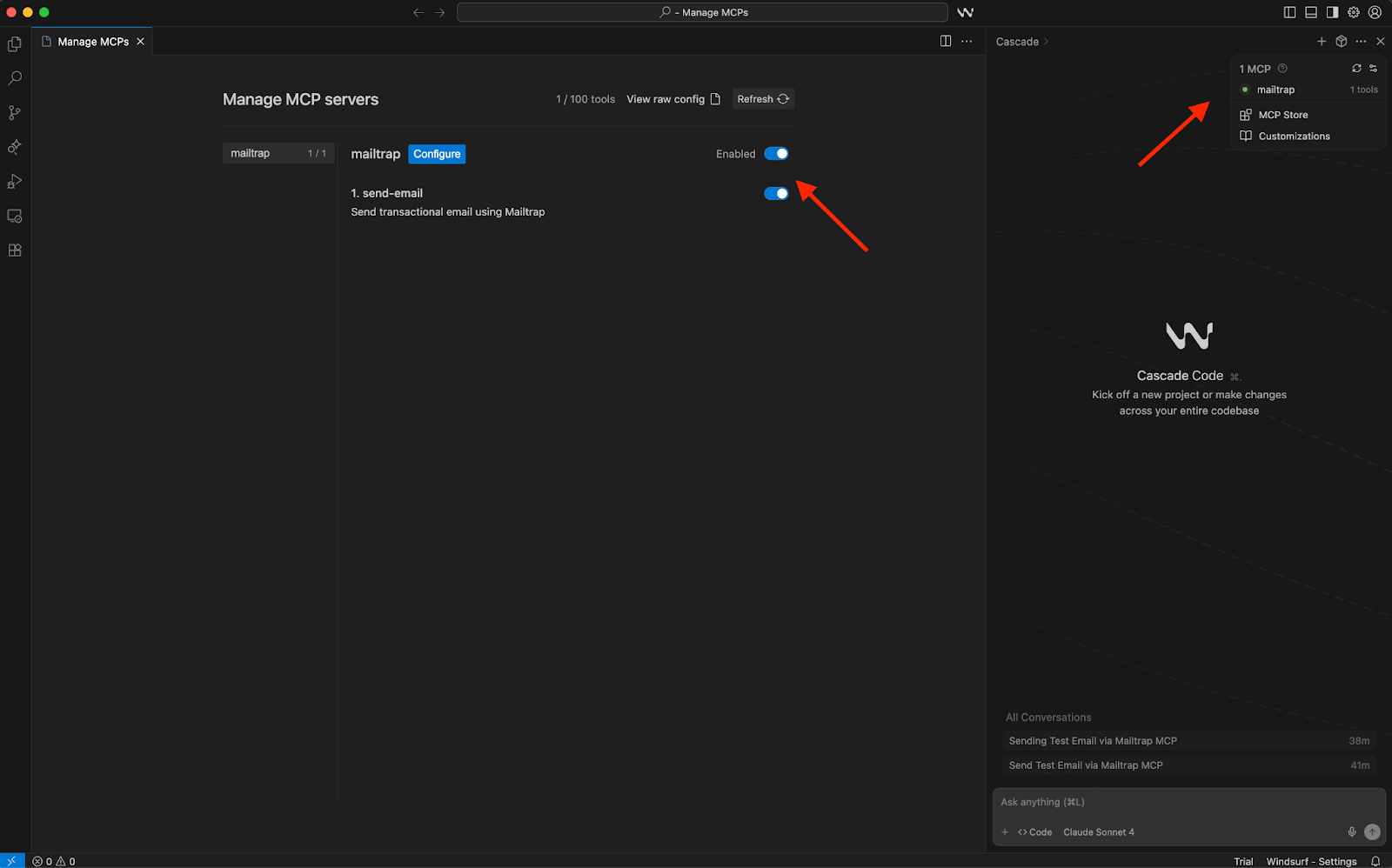Disable the send-email tool toggle
The width and height of the screenshot is (1392, 868).
776,194
